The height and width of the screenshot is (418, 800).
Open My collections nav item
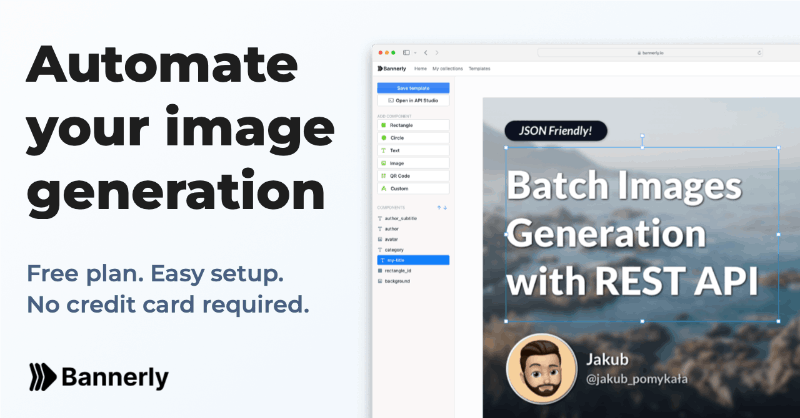(447, 68)
